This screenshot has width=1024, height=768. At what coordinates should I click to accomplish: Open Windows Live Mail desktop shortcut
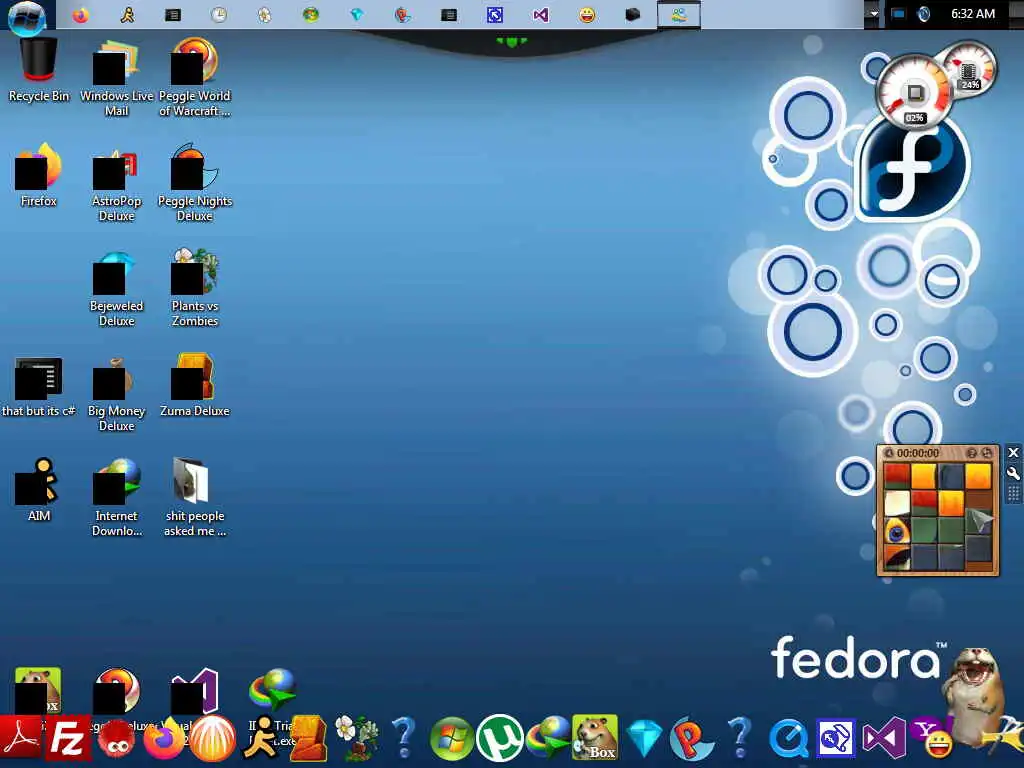point(116,78)
